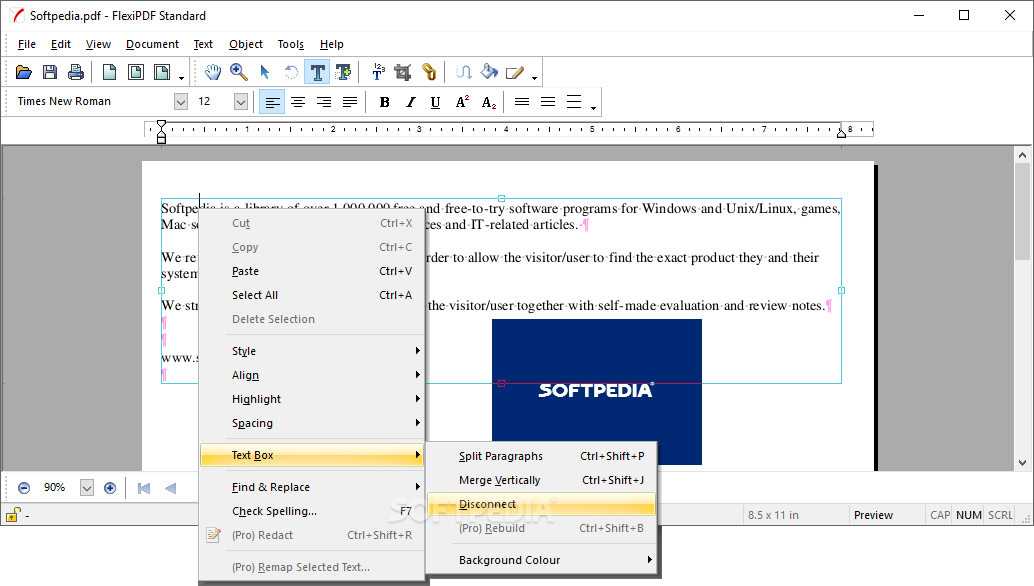Open Find & Replace submenu
The image size is (1034, 586).
point(311,487)
